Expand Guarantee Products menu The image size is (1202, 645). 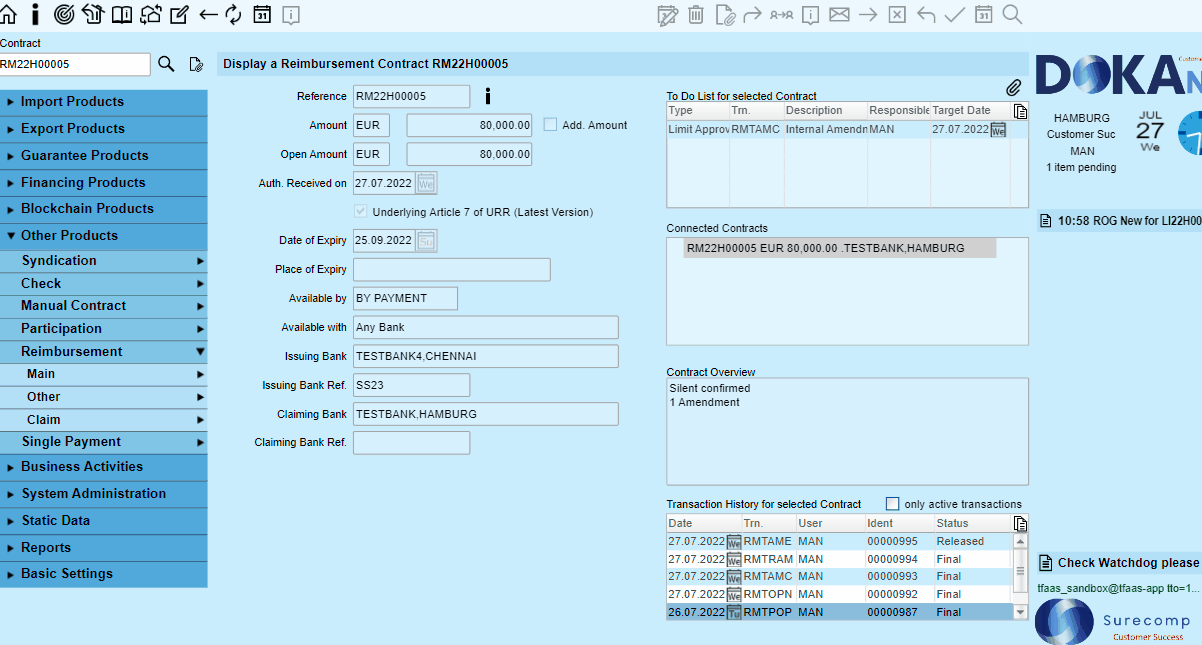coord(104,156)
